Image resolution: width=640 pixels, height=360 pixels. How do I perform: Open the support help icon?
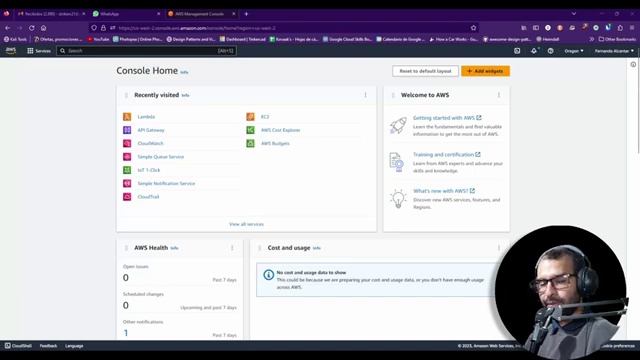click(551, 51)
